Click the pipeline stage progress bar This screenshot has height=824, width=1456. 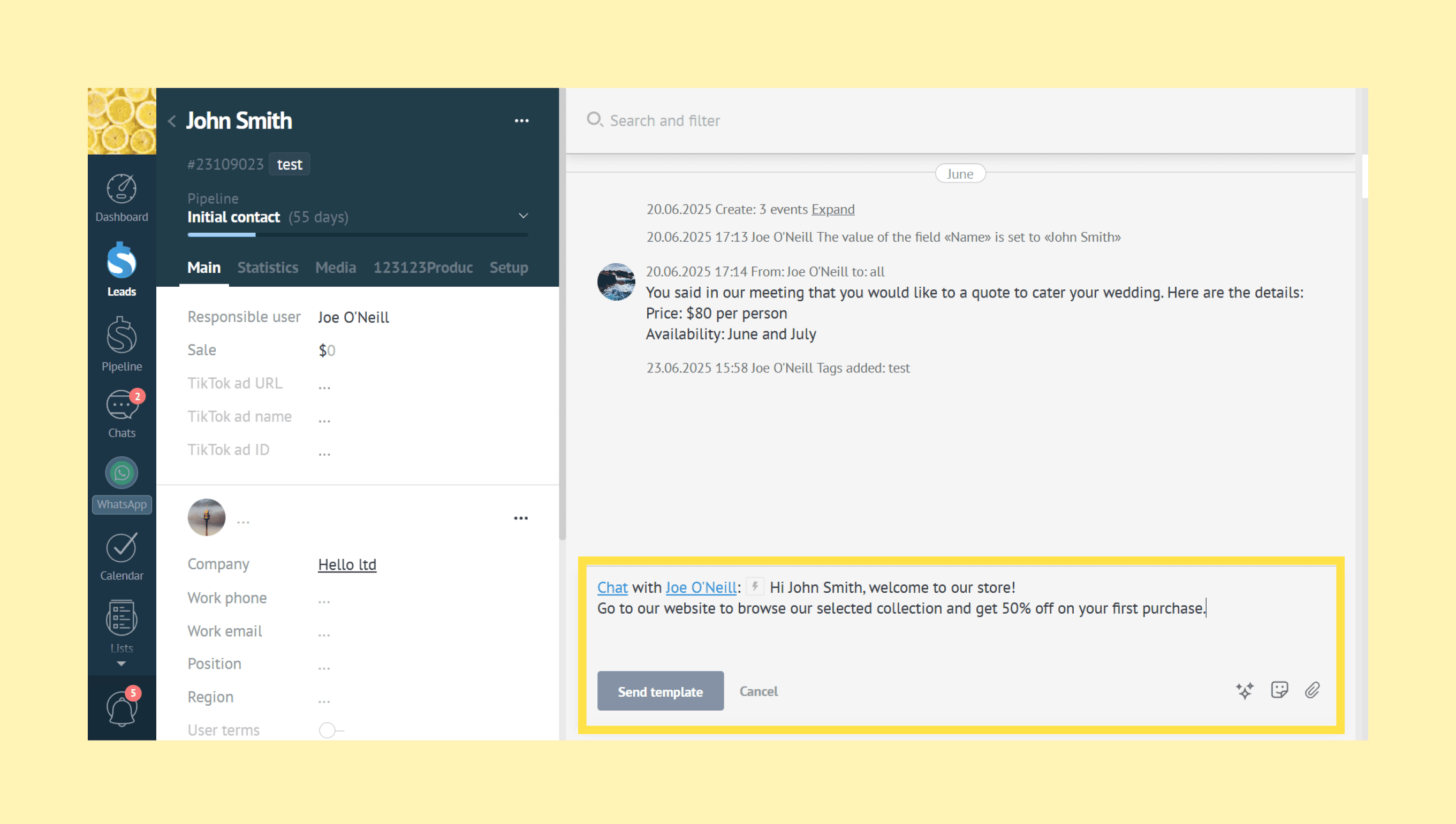357,234
